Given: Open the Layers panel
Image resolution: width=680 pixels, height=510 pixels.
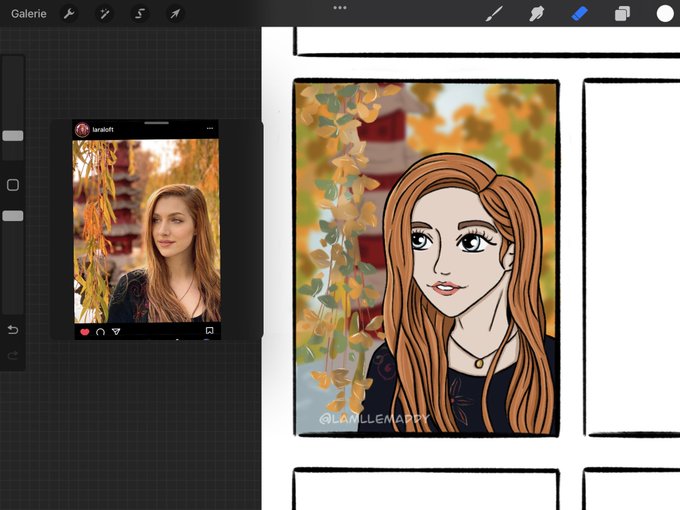Looking at the screenshot, I should coord(622,14).
